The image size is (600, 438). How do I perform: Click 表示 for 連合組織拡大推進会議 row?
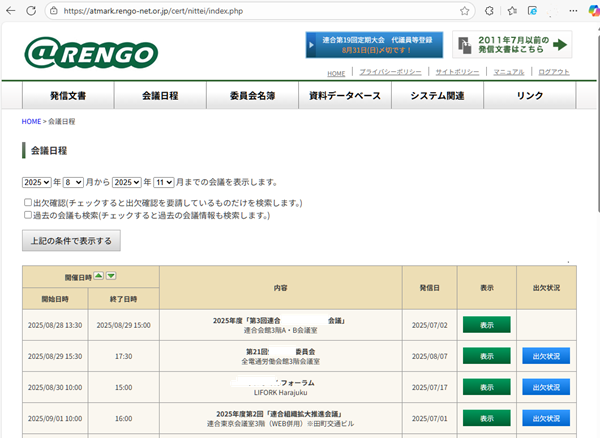pos(487,418)
